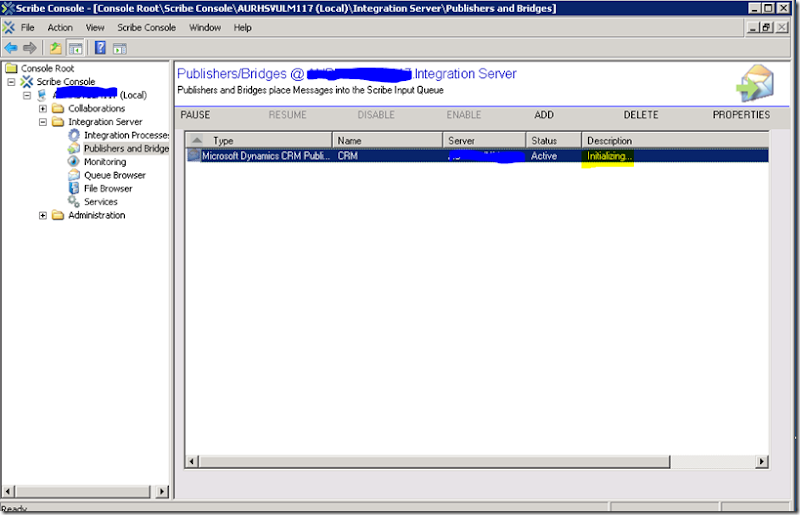Screen dimensions: 800x515
Task: Click the Scribe system menu icon beside File
Action: point(9,28)
